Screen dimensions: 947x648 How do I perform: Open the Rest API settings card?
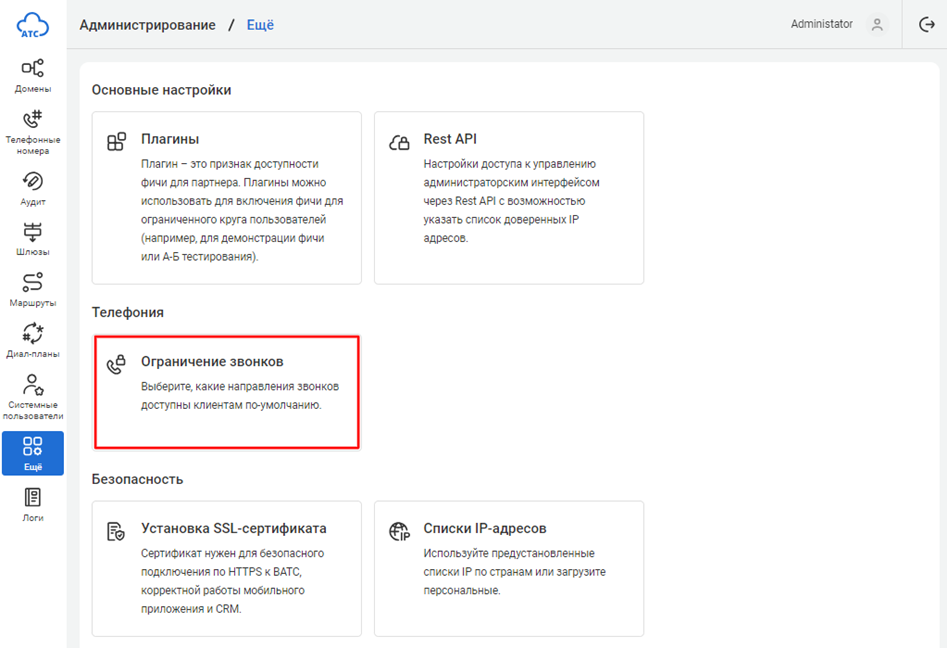point(509,197)
